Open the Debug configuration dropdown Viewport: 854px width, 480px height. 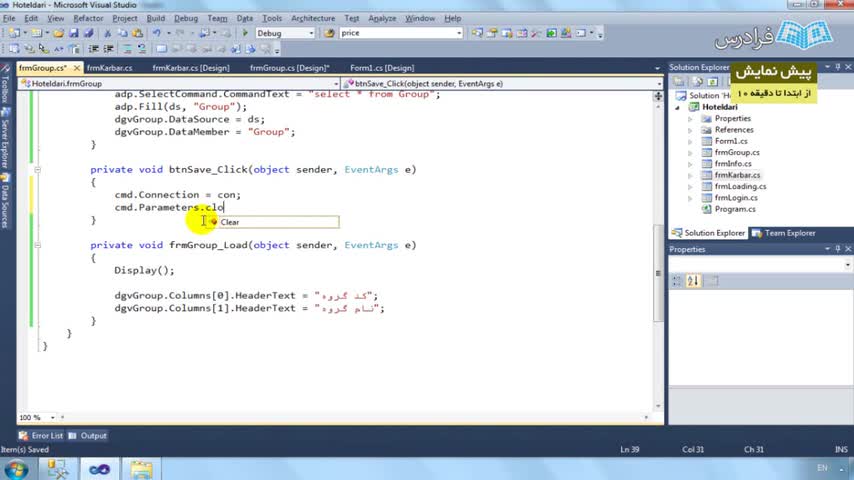[311, 33]
